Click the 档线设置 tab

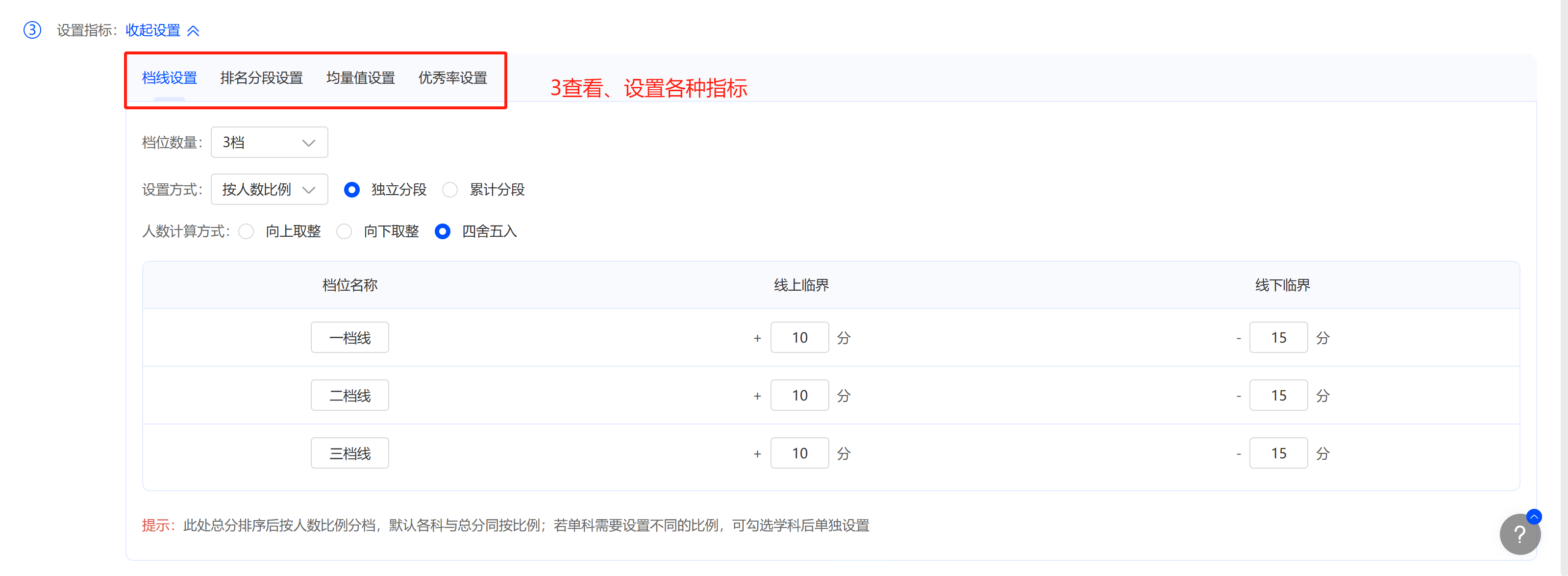pos(169,78)
